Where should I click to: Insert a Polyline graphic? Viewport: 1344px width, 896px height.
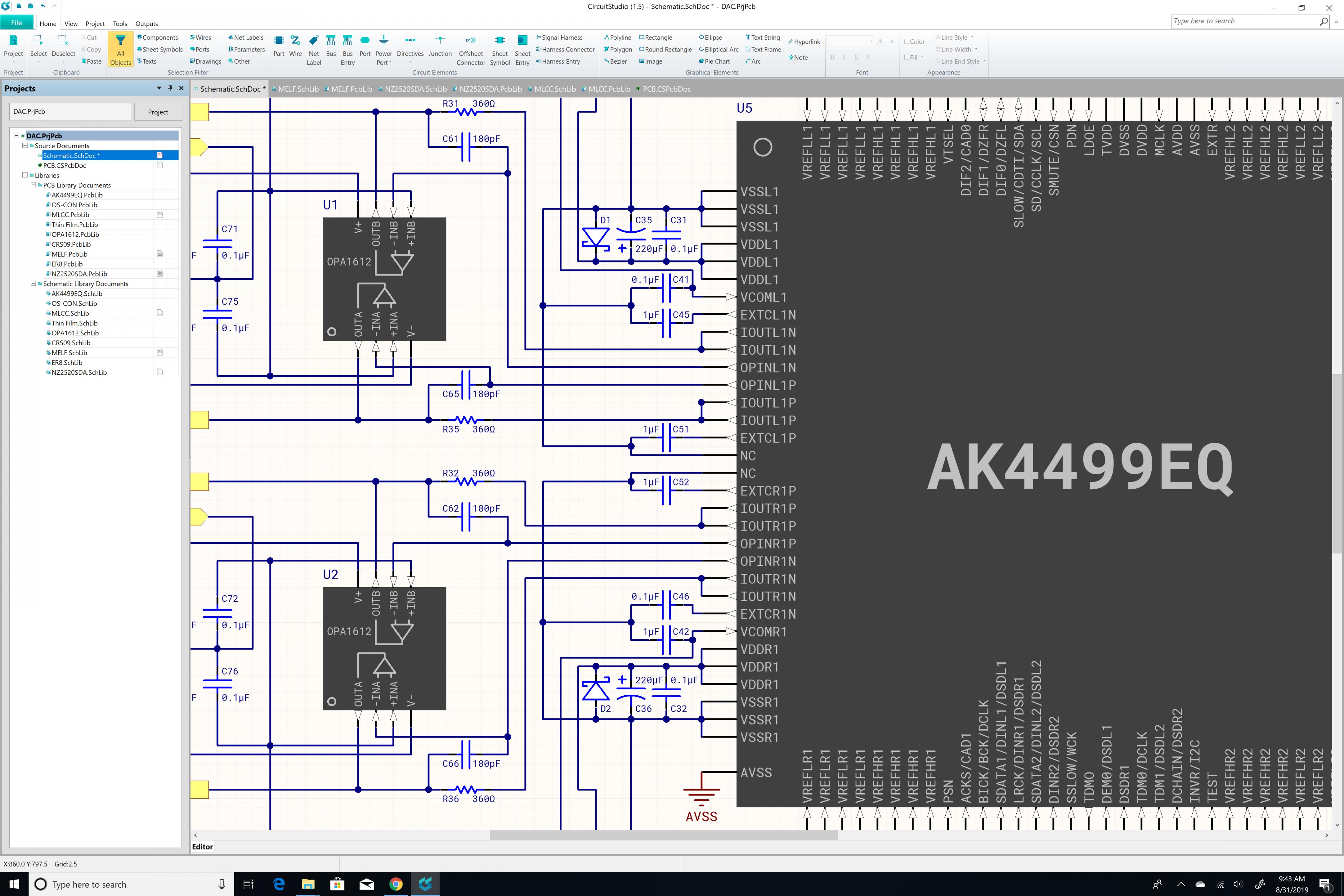[x=618, y=38]
